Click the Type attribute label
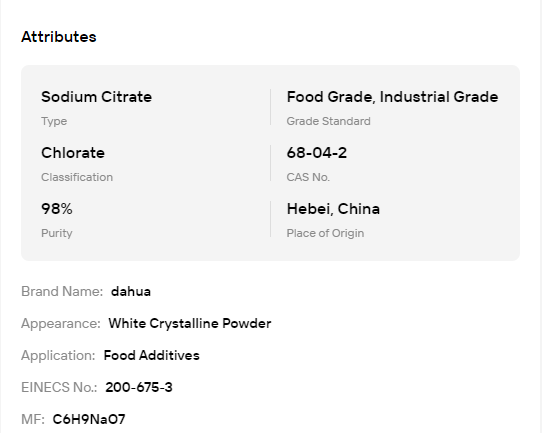Screen dimensions: 542x433 (x=54, y=121)
